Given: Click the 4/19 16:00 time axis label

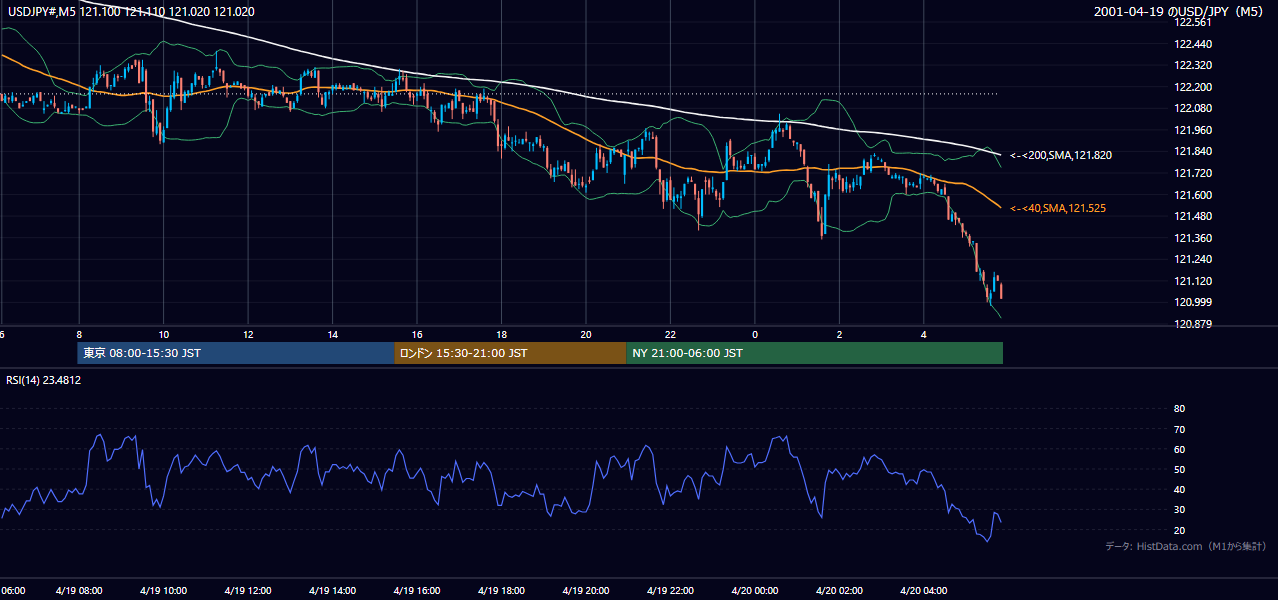Looking at the screenshot, I should point(416,591).
